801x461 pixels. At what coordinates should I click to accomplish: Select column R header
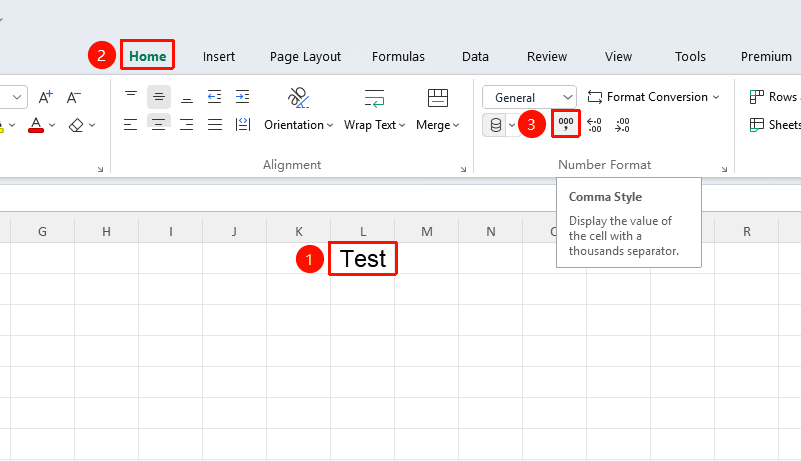(747, 232)
